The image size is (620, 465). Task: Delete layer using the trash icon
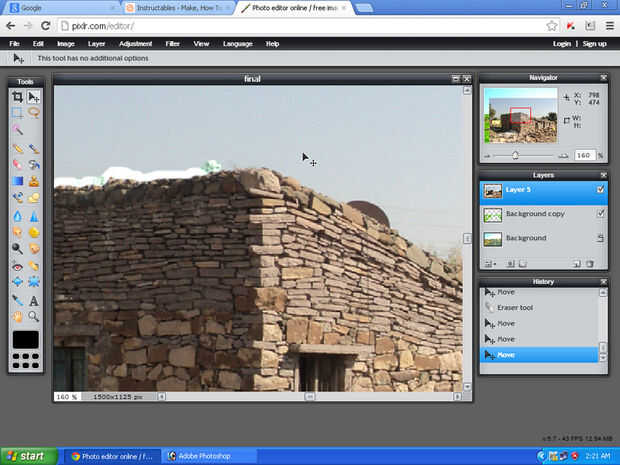click(590, 264)
